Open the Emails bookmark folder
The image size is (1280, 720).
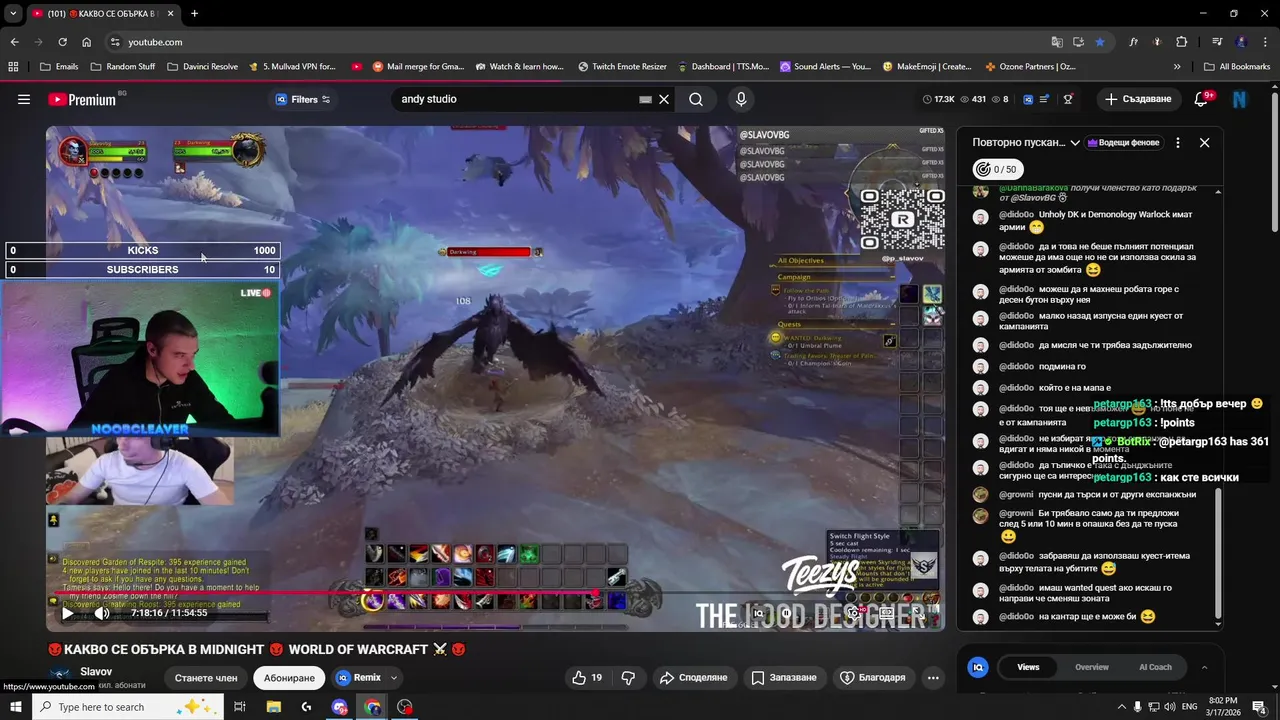pos(59,67)
